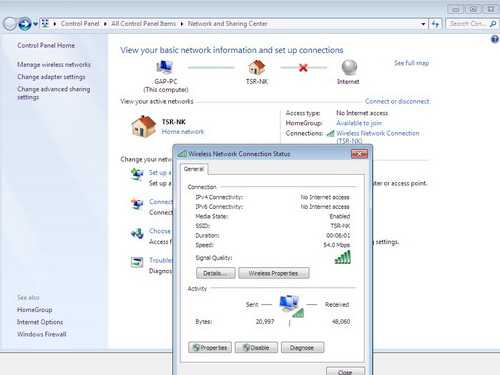Click the Troubleshoot problems icon
This screenshot has height=375, width=500.
tap(137, 262)
